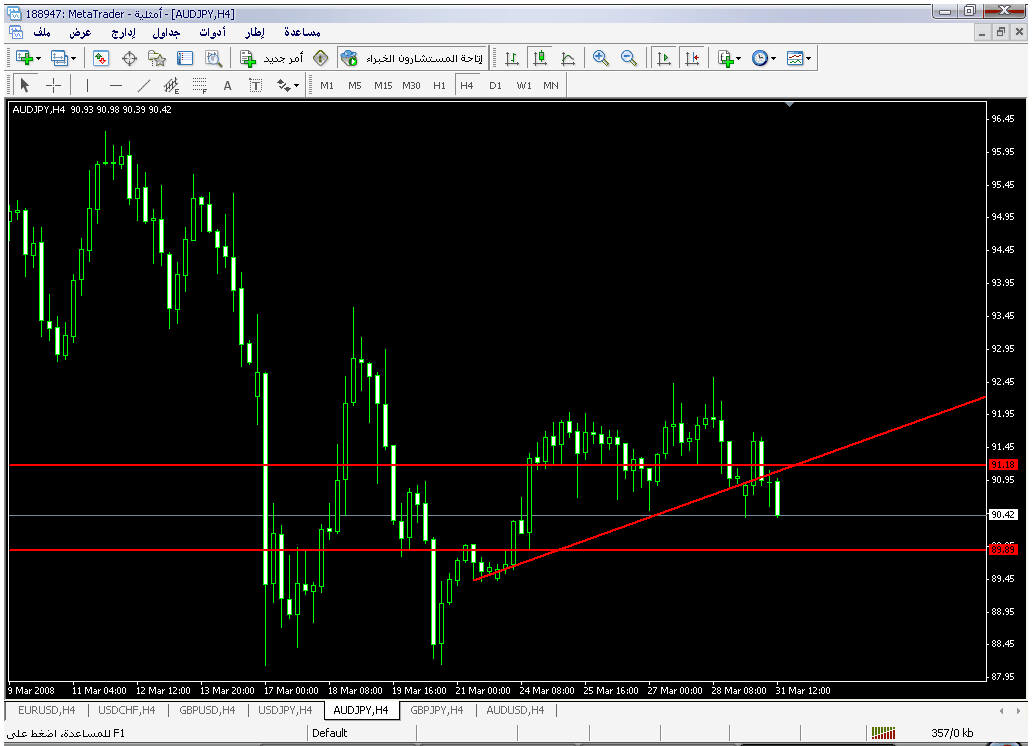Select the Fibonacci retracement tool
Screen dimensions: 1032x746
[199, 85]
